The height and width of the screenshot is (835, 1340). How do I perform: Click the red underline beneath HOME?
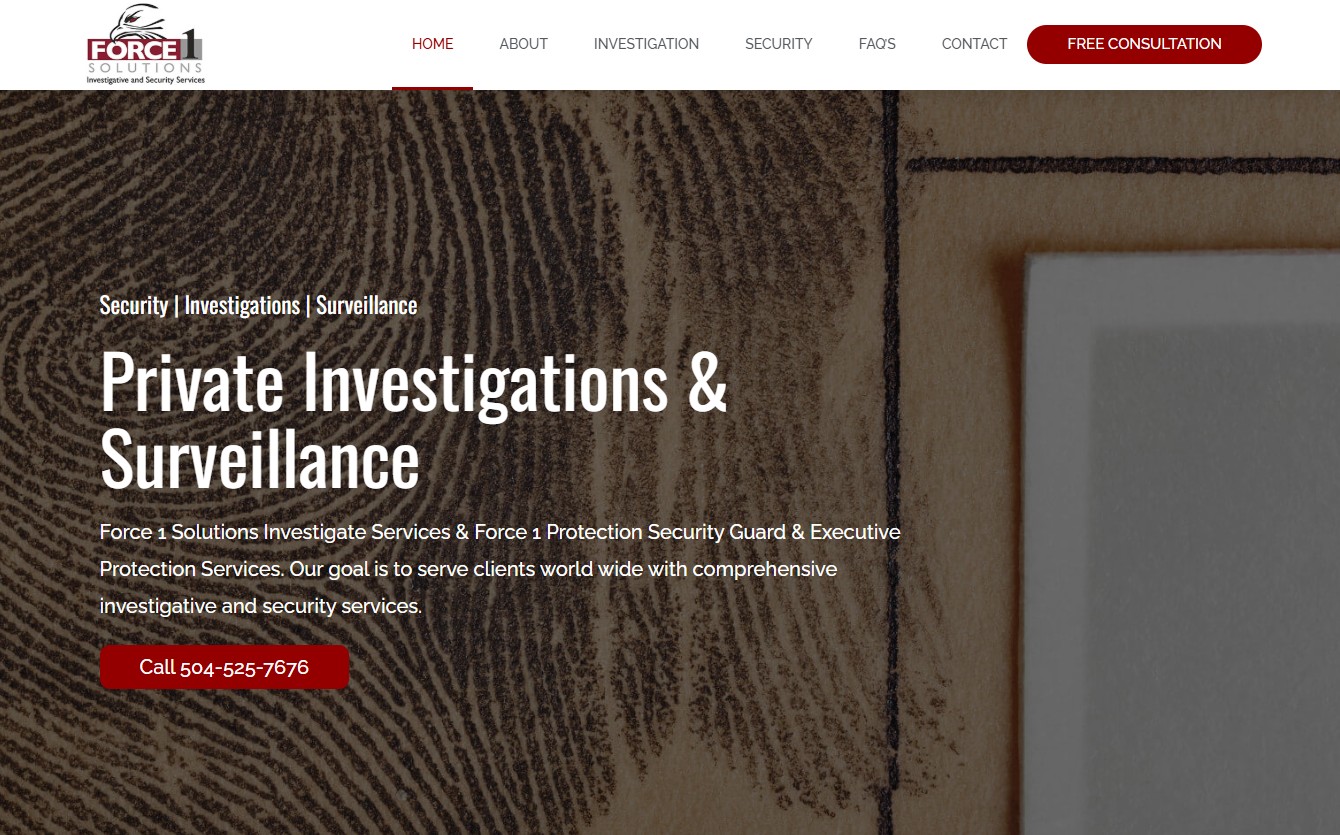pyautogui.click(x=432, y=88)
